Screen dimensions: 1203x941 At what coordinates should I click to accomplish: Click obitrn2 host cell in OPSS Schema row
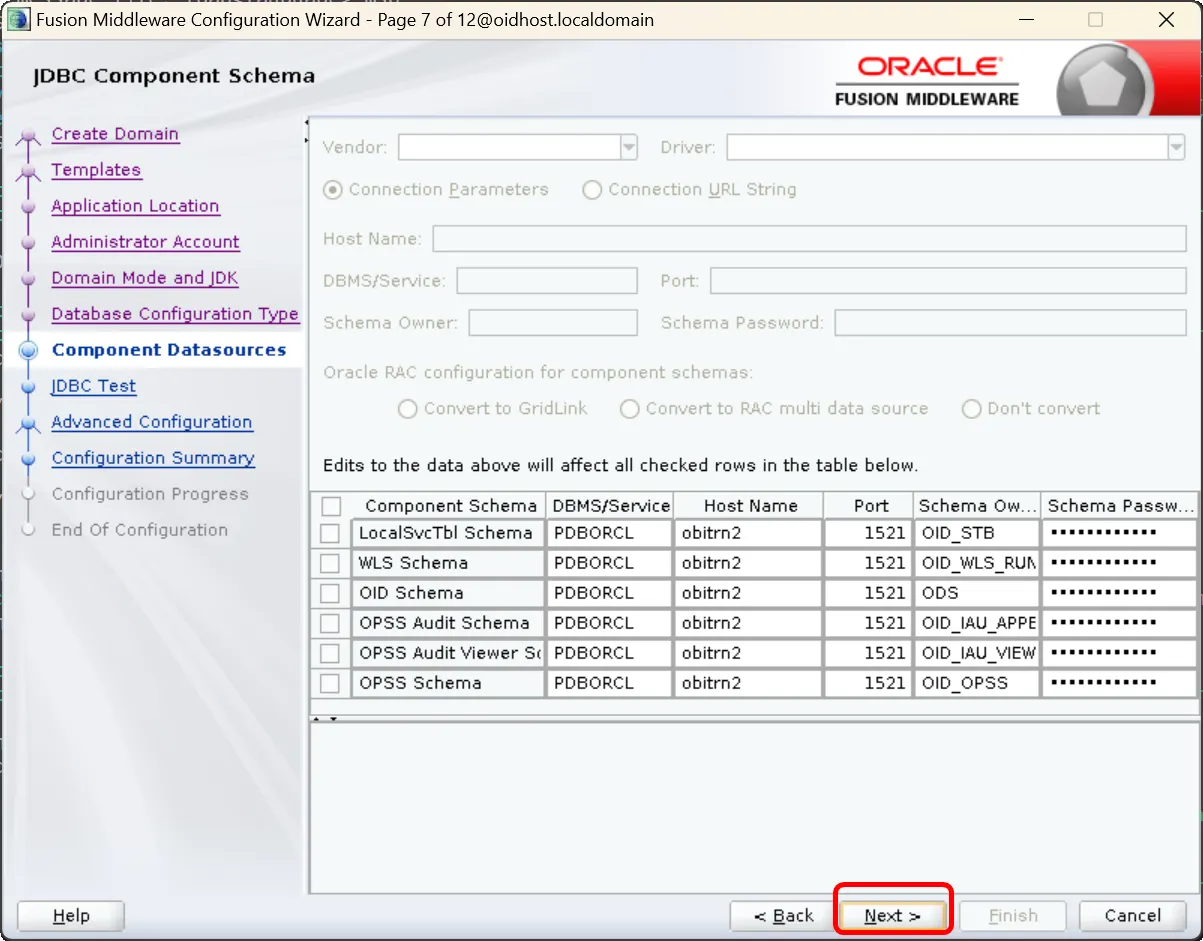click(x=748, y=683)
